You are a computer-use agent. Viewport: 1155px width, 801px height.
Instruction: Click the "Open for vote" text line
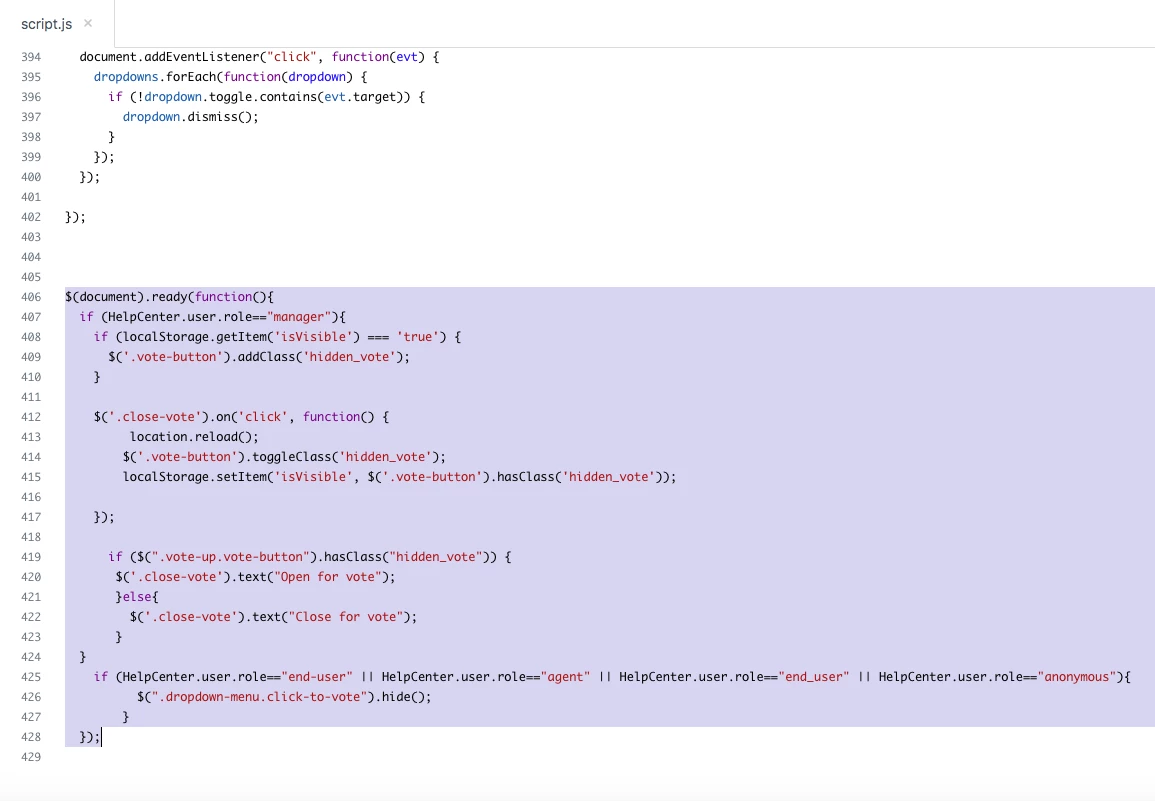[x=255, y=577]
